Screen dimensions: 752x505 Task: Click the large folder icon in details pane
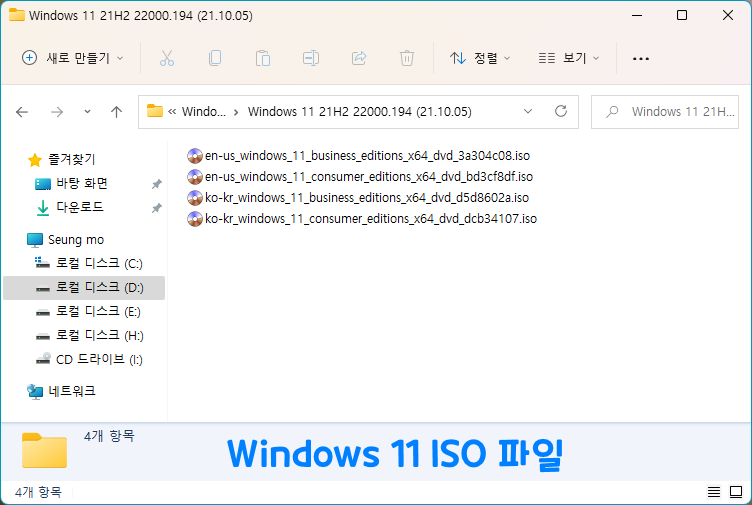coord(44,450)
